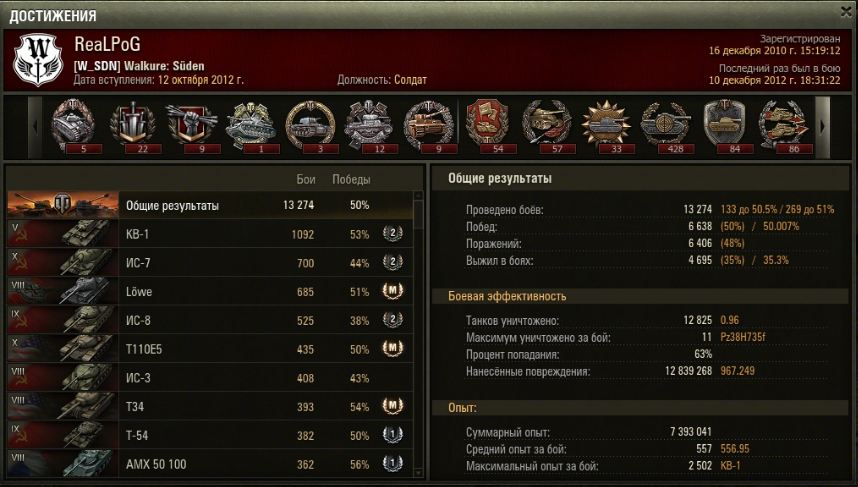Click the W_SDN clan emblem shield
The height and width of the screenshot is (487, 858).
[x=38, y=60]
